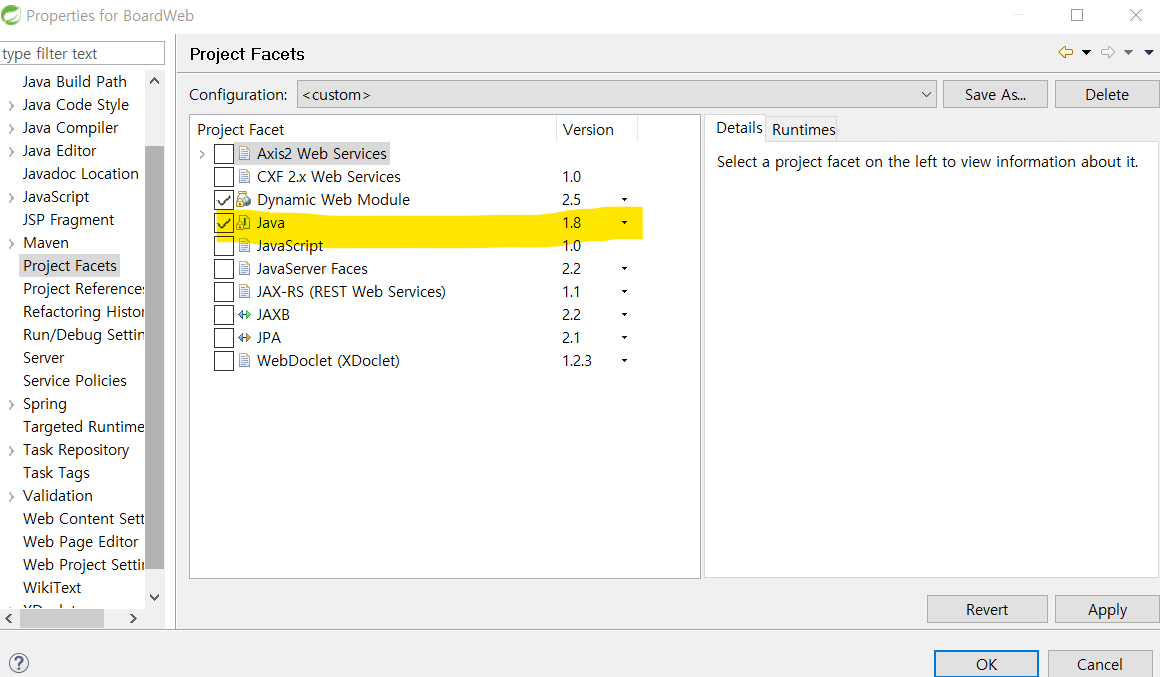This screenshot has height=677, width=1160.
Task: Click the Delete configuration button
Action: coord(1107,95)
